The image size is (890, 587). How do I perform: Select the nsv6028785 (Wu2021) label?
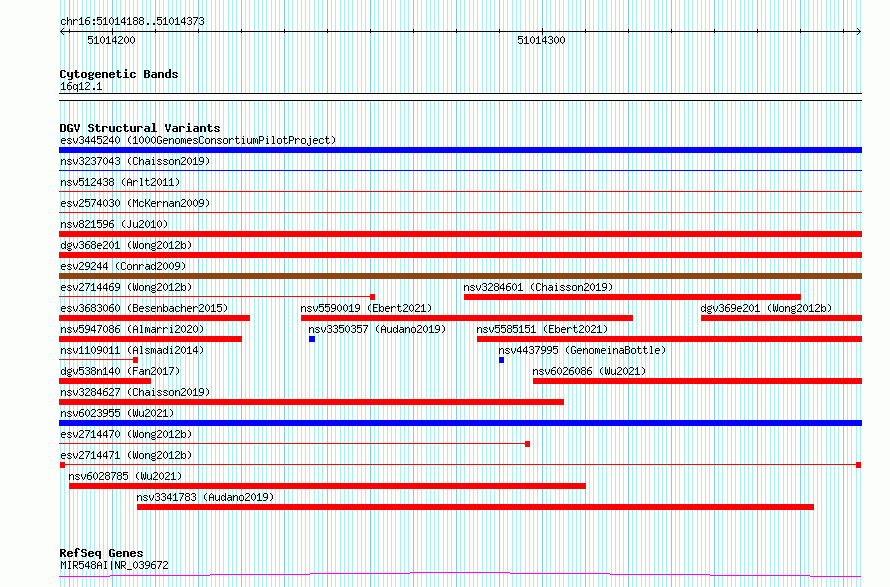[125, 476]
